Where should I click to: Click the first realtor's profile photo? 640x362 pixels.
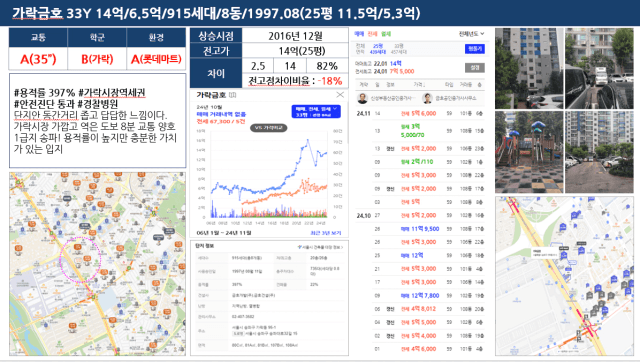coord(362,98)
